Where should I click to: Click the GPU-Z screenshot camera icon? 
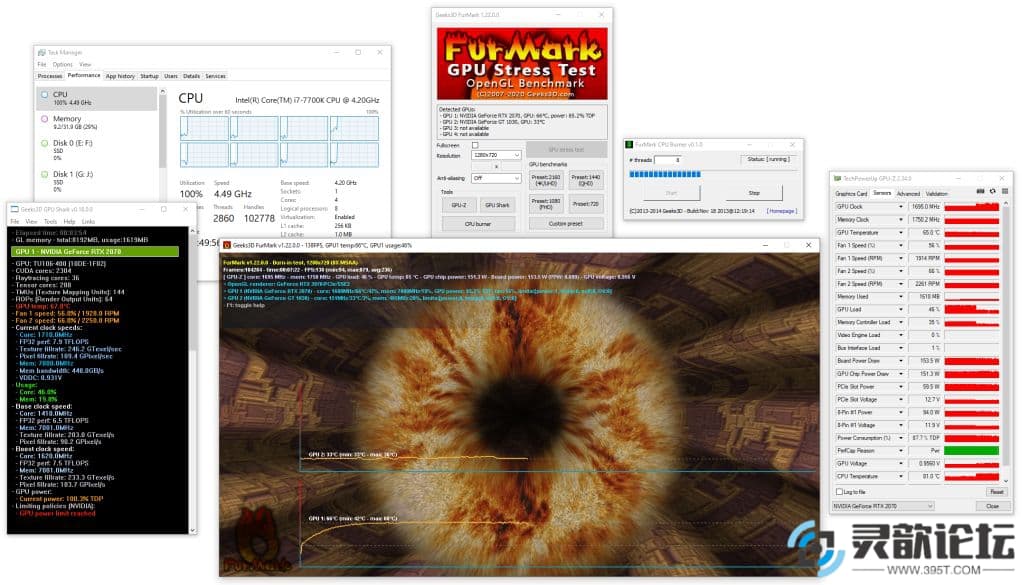point(980,192)
